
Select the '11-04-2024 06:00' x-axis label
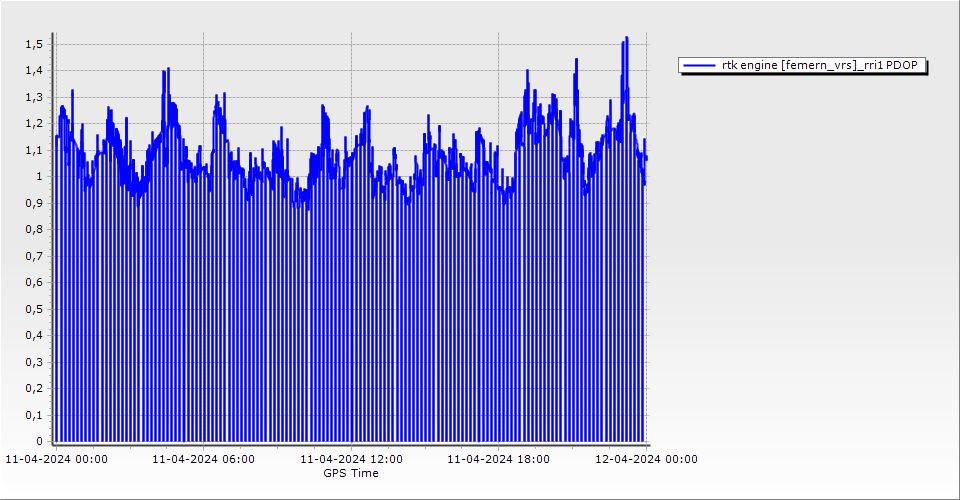tap(203, 460)
